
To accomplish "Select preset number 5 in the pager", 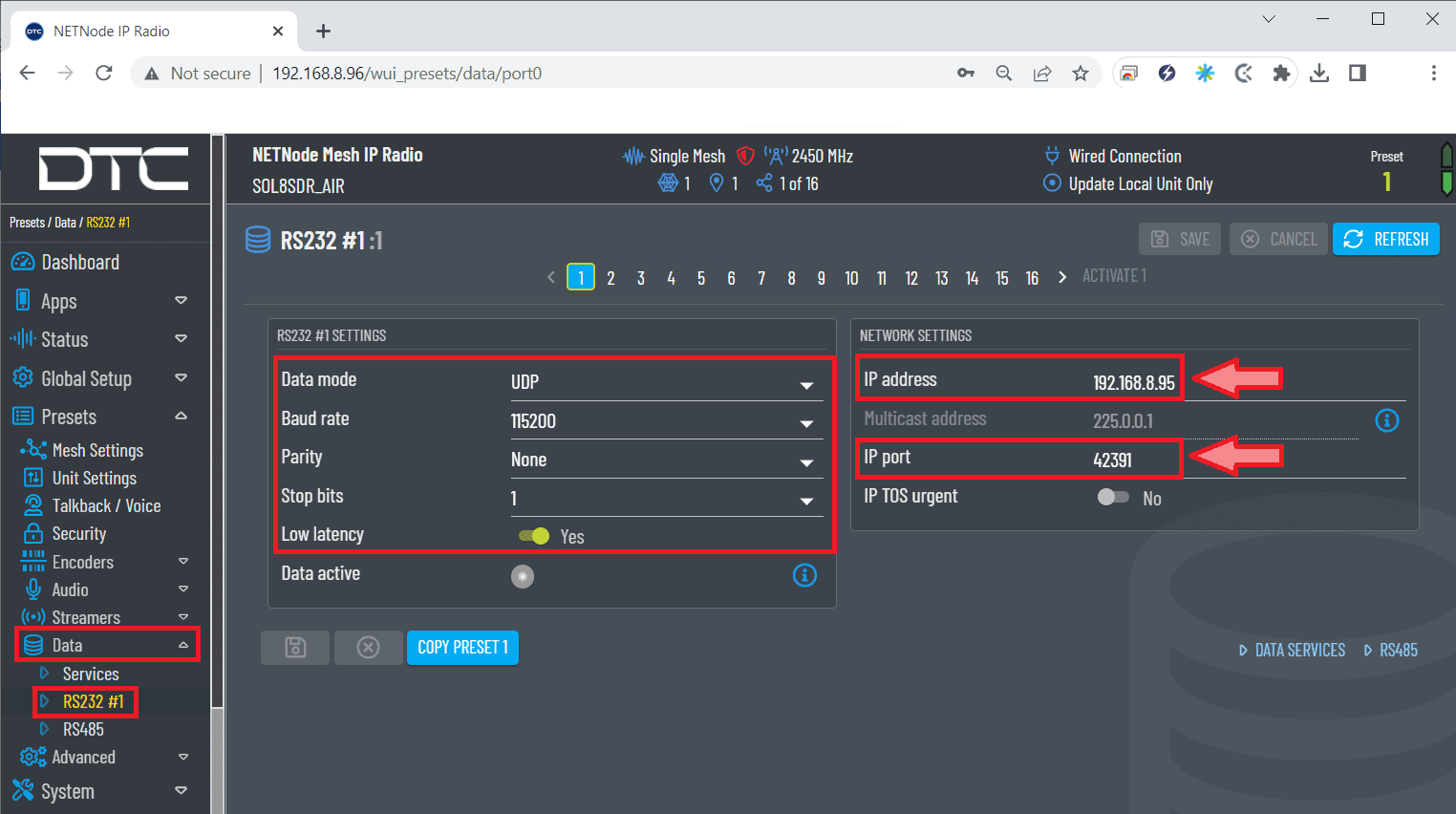I will [x=701, y=278].
